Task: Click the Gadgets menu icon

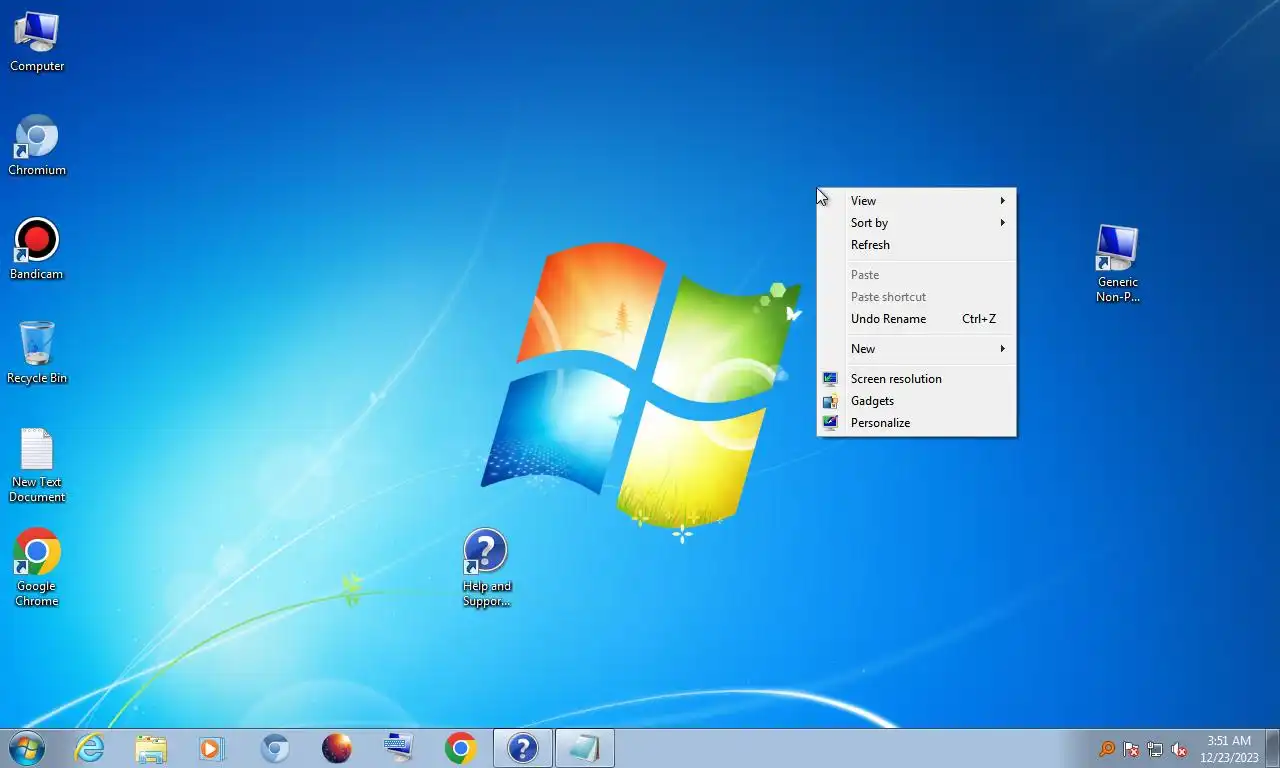Action: (830, 401)
